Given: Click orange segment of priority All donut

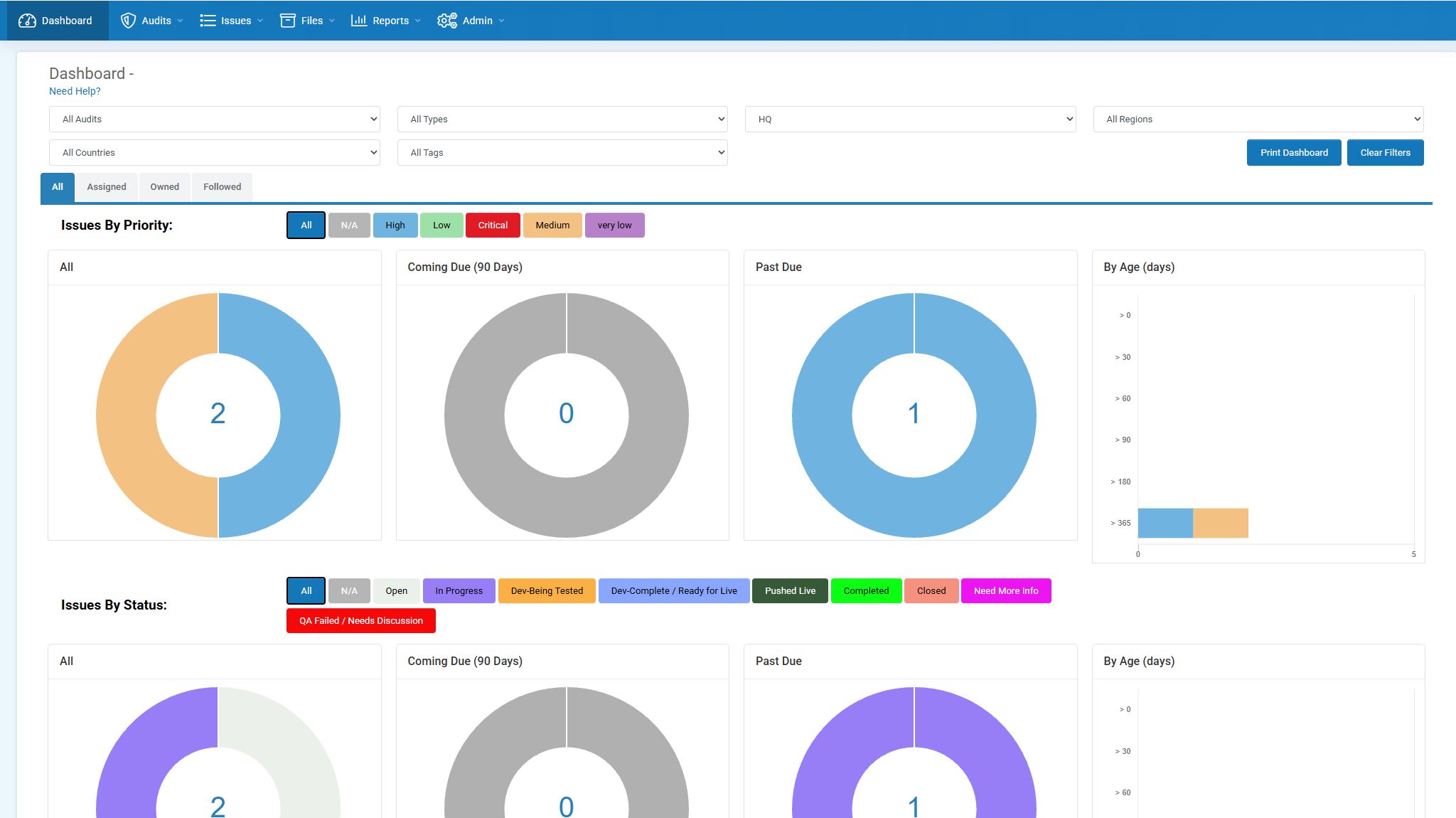Looking at the screenshot, I should (x=127, y=415).
